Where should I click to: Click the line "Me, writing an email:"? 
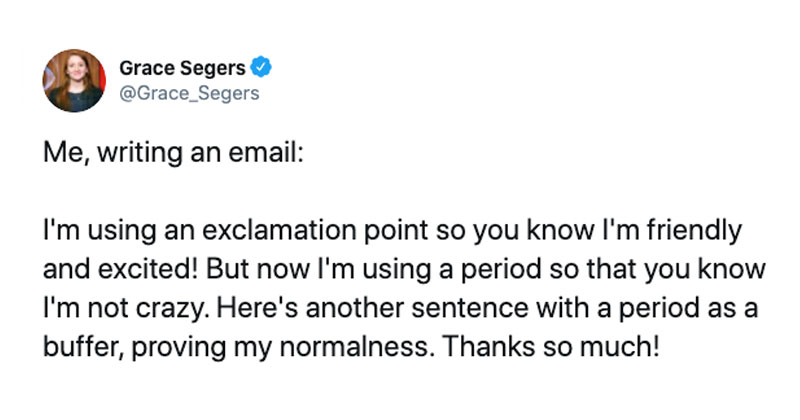click(x=173, y=153)
